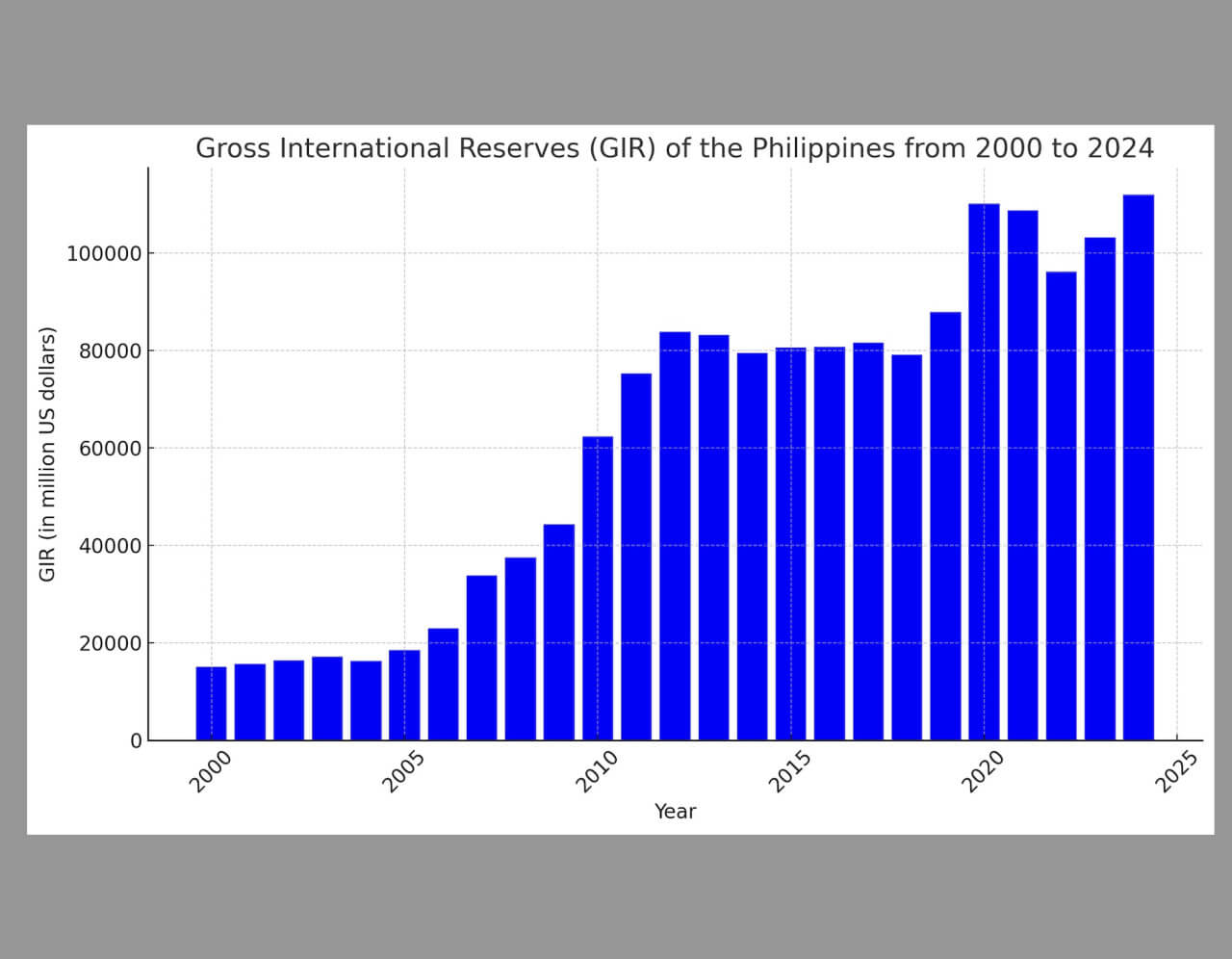This screenshot has height=959, width=1232.
Task: Select the bar for year 2012
Action: click(x=675, y=536)
